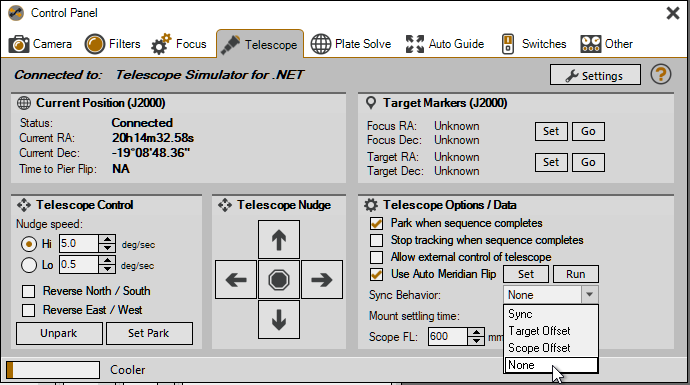Click the globe icon beside Current Position
This screenshot has width=690, height=385.
coord(24,103)
